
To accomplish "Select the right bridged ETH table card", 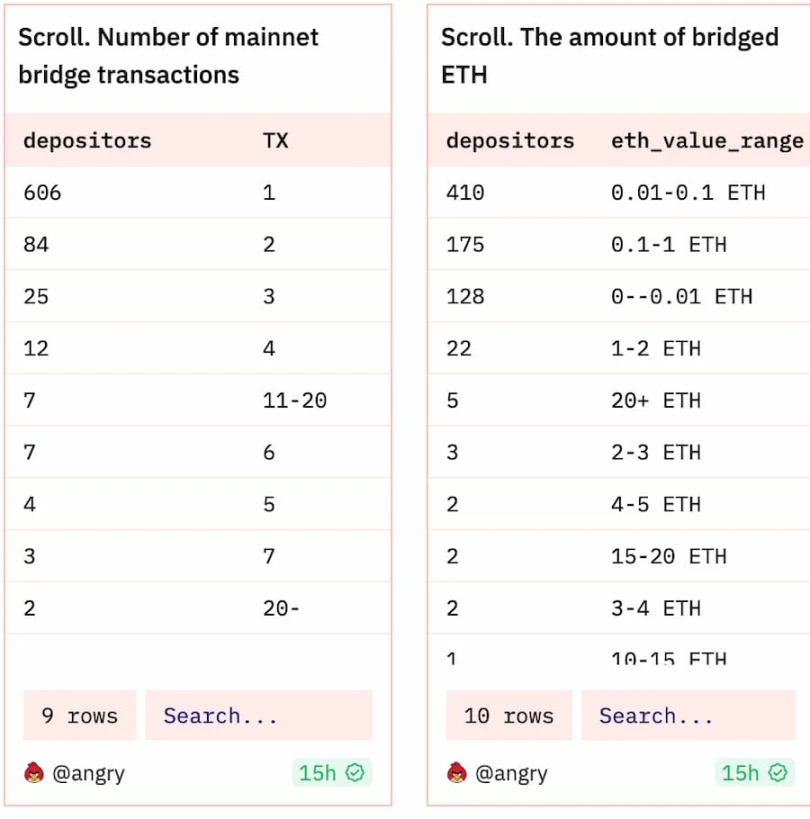I will click(620, 400).
